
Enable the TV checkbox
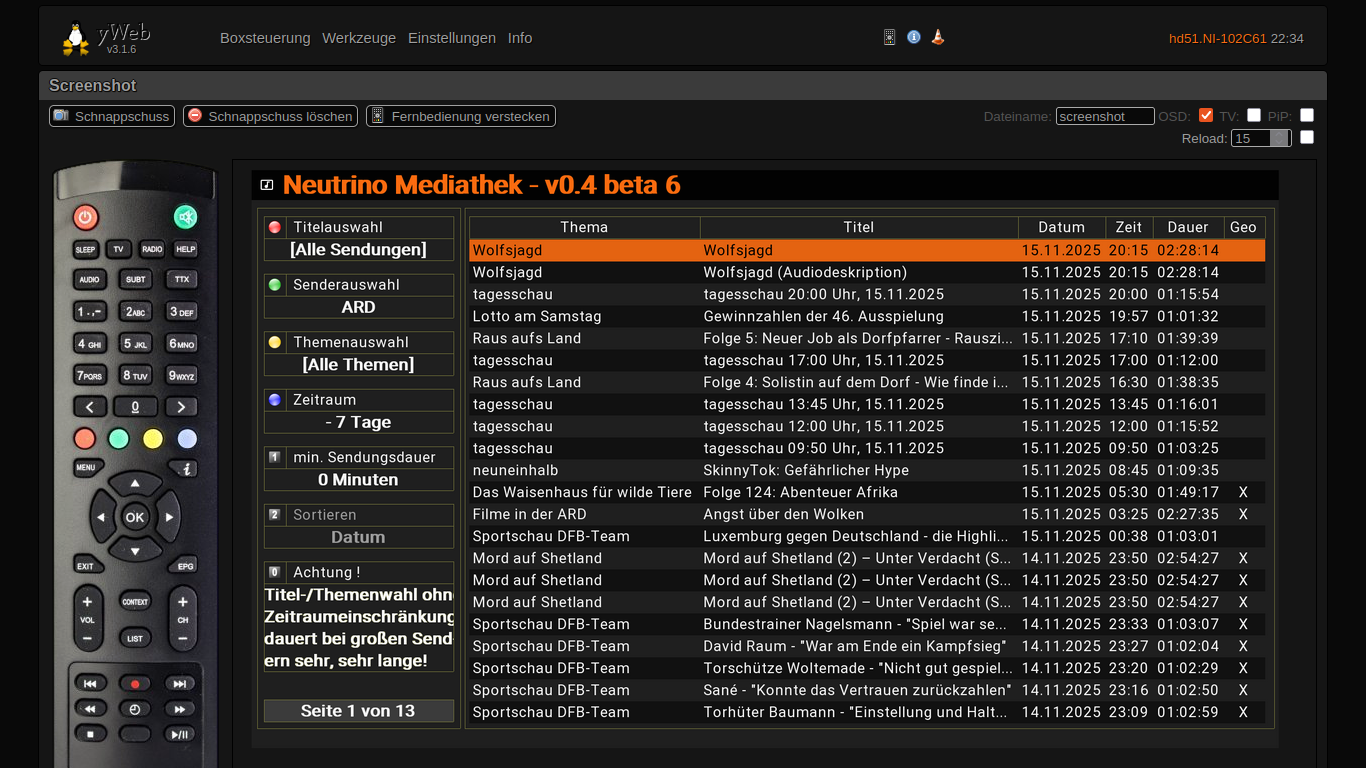pos(1254,115)
